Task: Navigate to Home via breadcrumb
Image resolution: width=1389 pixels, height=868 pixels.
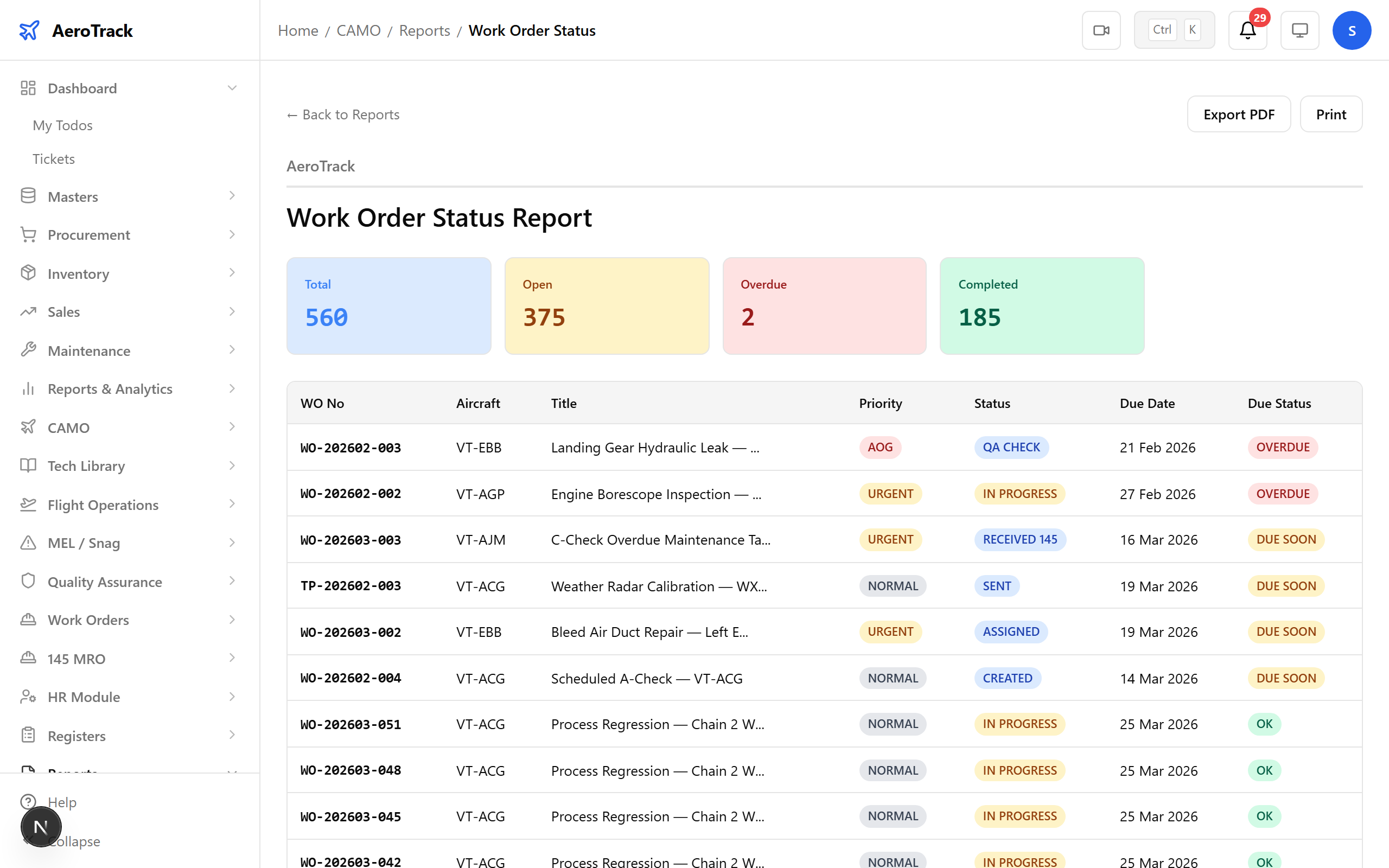Action: 297,30
